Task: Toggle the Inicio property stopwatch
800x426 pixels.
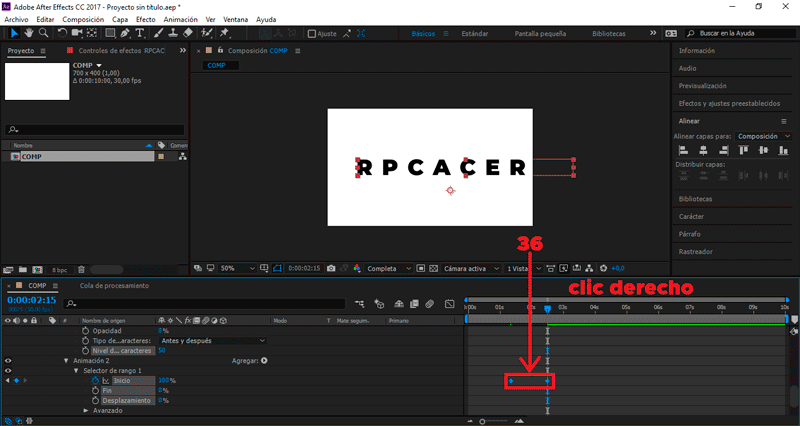Action: tap(95, 381)
